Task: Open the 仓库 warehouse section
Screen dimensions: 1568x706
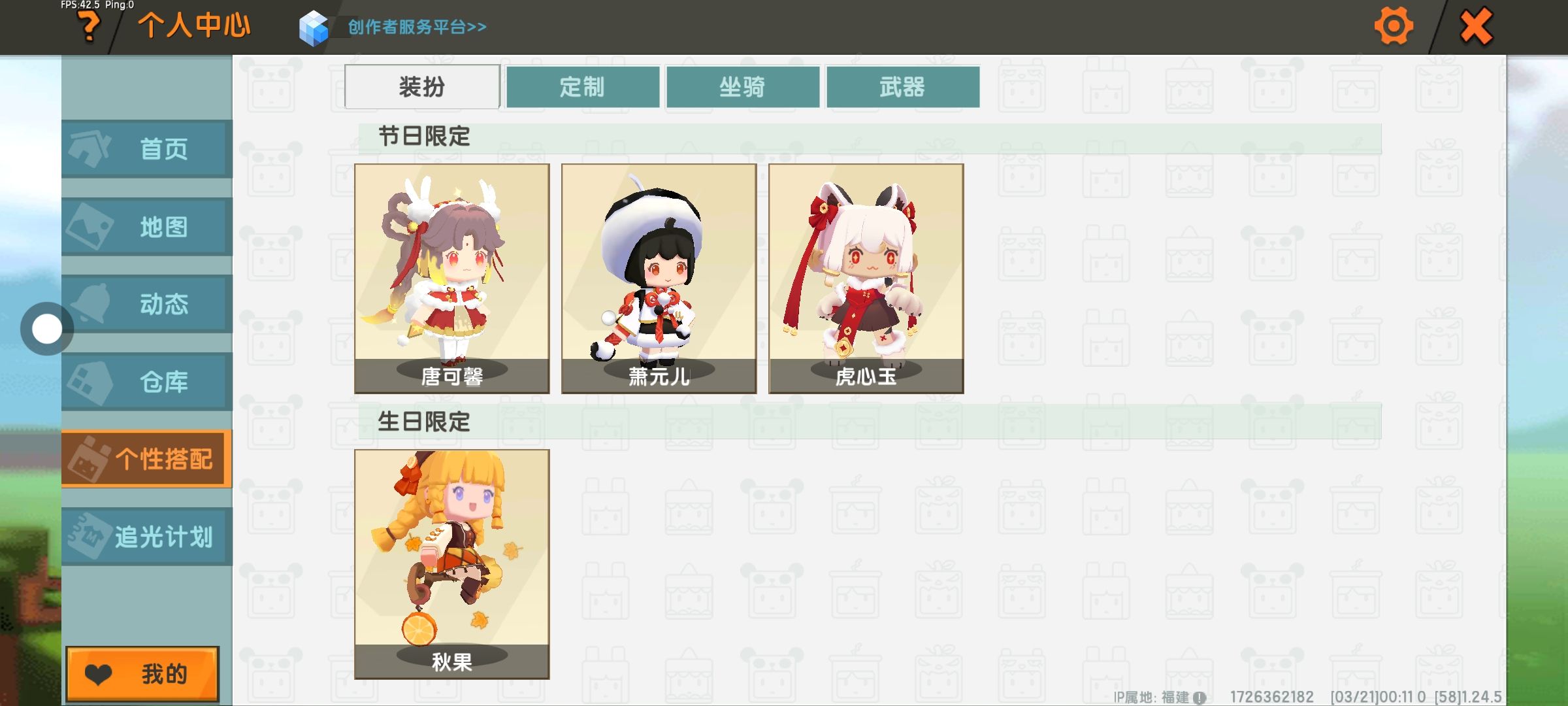Action: click(147, 382)
